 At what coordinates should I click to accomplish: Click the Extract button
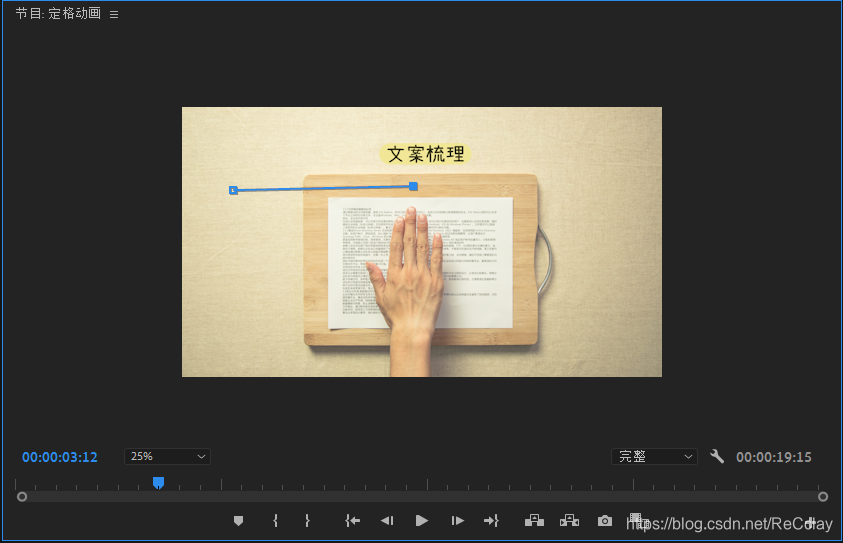[x=569, y=520]
